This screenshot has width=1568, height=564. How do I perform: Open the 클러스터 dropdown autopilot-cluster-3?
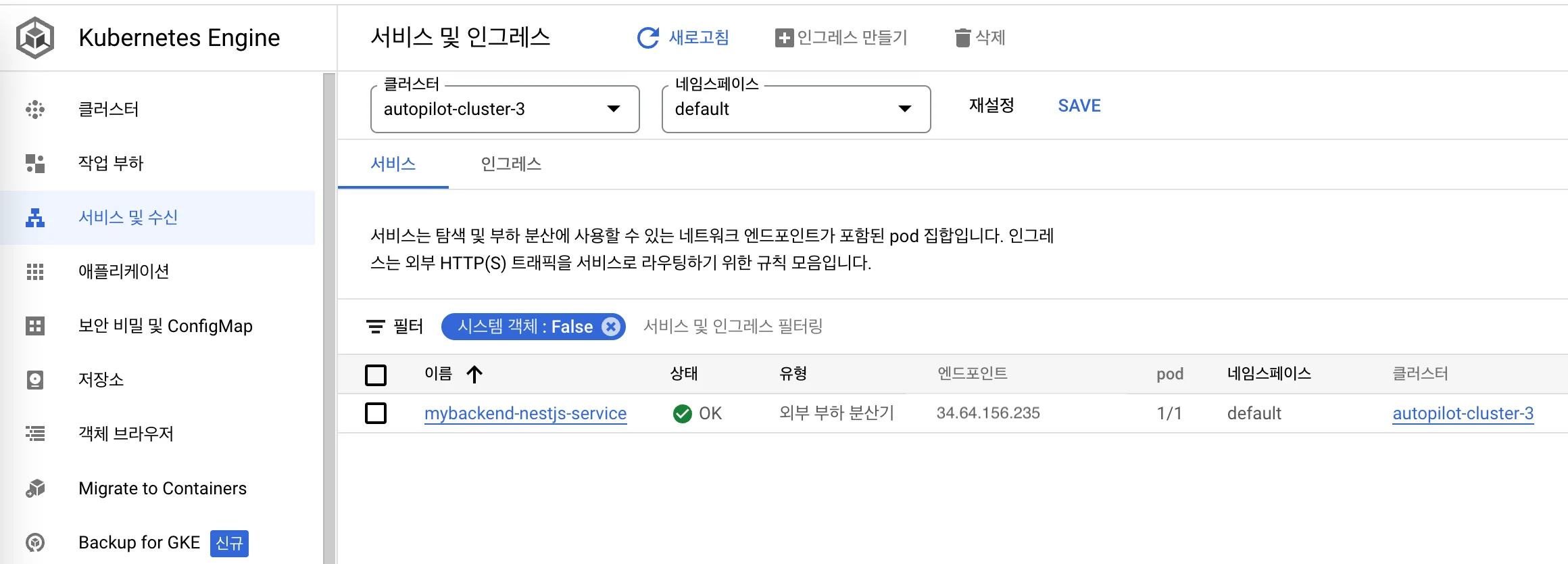pos(504,109)
